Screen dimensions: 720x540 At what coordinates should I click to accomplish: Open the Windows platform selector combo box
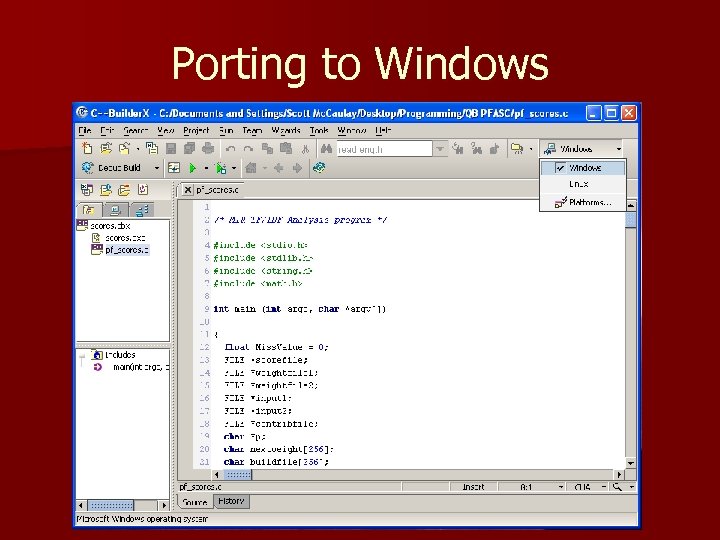point(582,149)
